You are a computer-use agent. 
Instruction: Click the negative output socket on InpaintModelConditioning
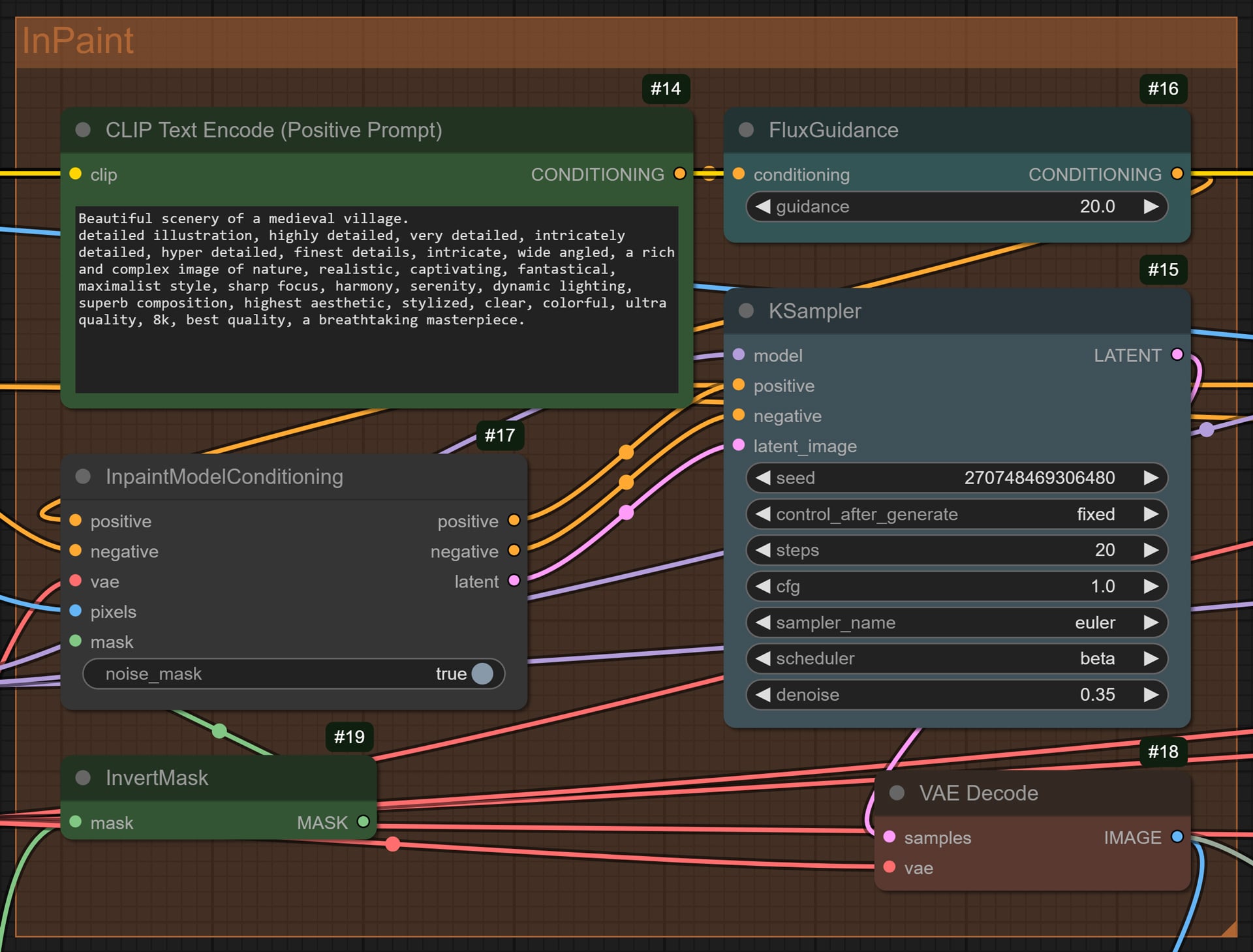514,550
